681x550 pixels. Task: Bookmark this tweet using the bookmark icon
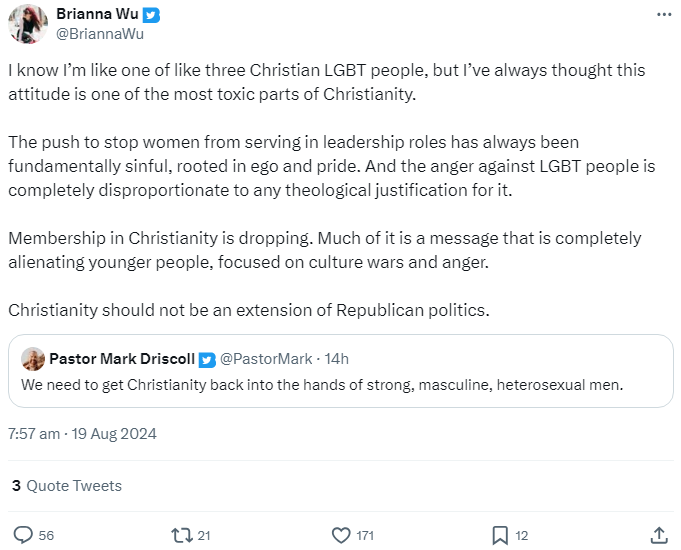coord(500,535)
